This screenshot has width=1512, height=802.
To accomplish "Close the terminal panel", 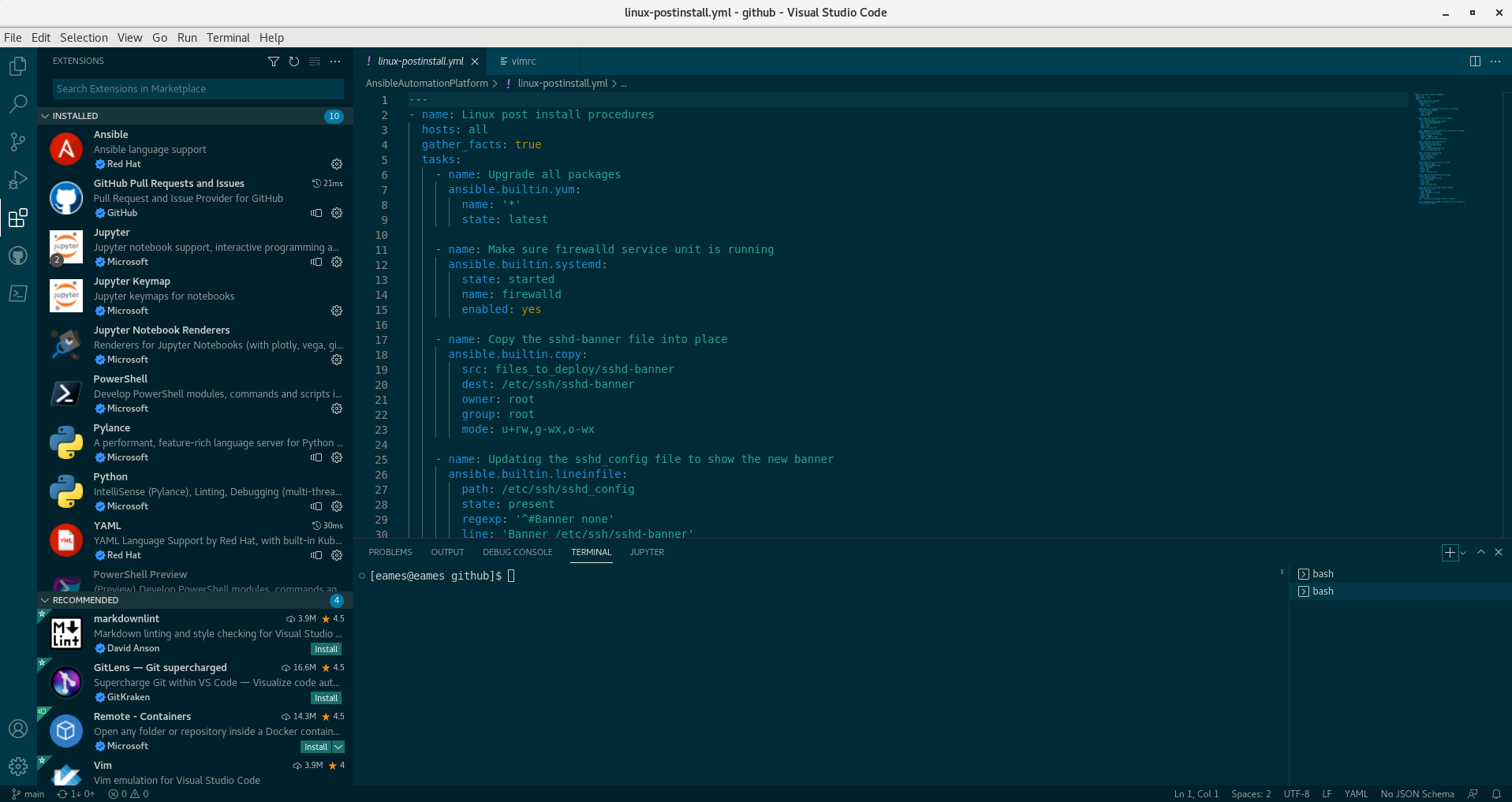I will [x=1499, y=553].
